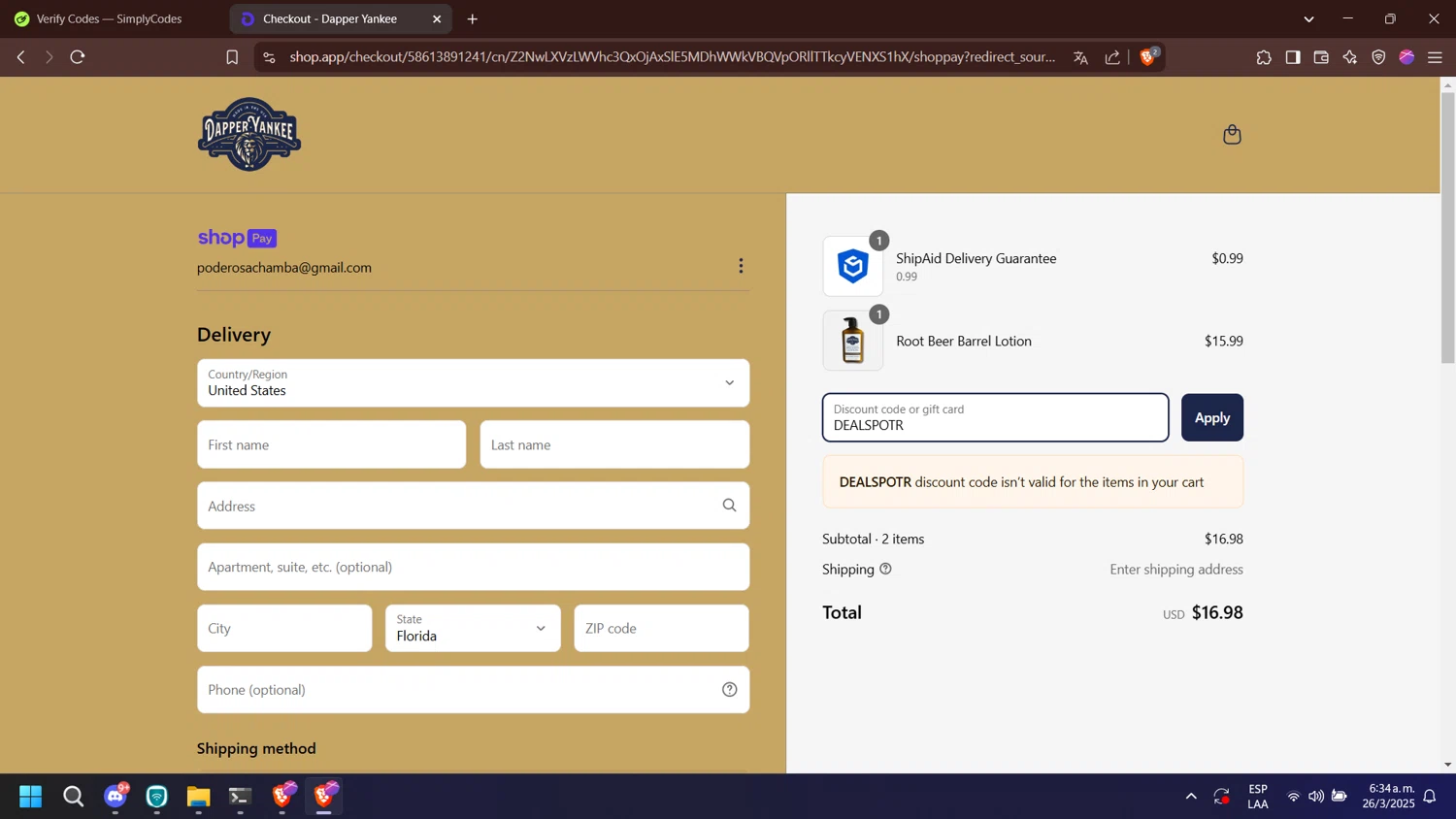This screenshot has height=819, width=1456.
Task: Open the terminal app in taskbar
Action: (240, 797)
